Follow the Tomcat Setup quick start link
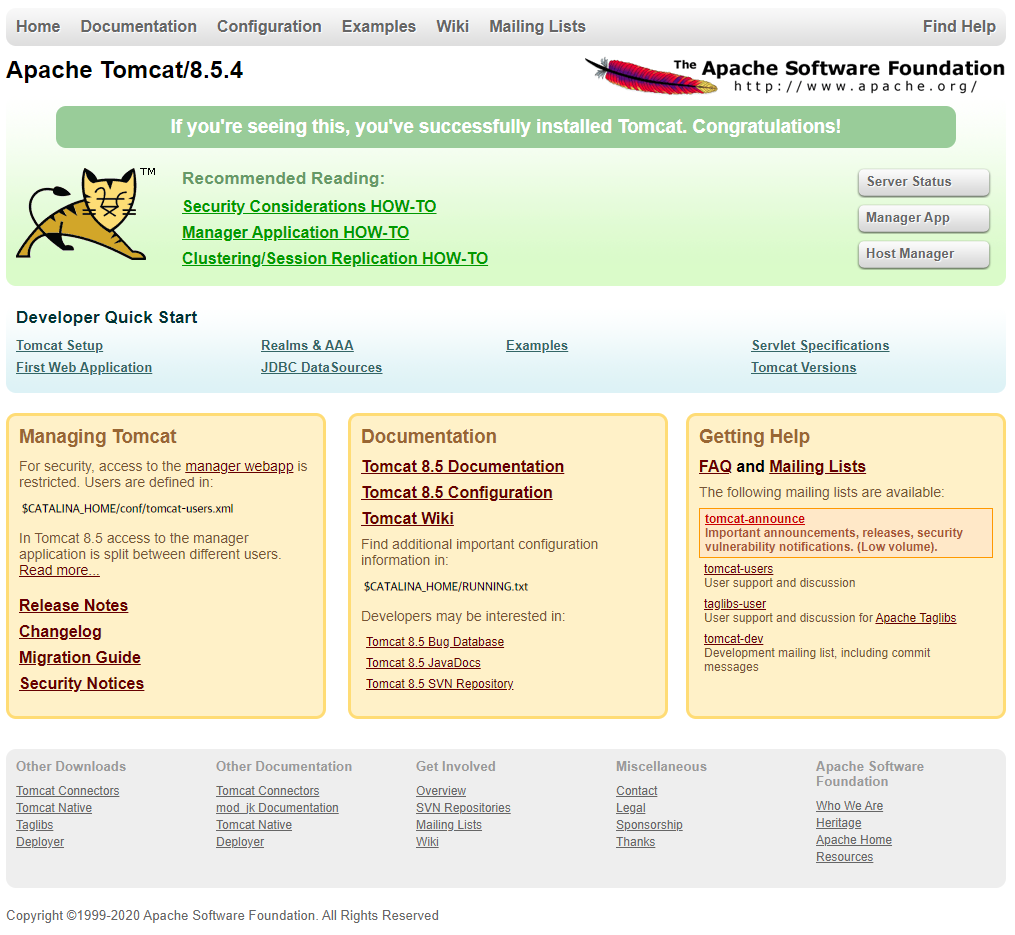This screenshot has height=935, width=1015. 60,346
